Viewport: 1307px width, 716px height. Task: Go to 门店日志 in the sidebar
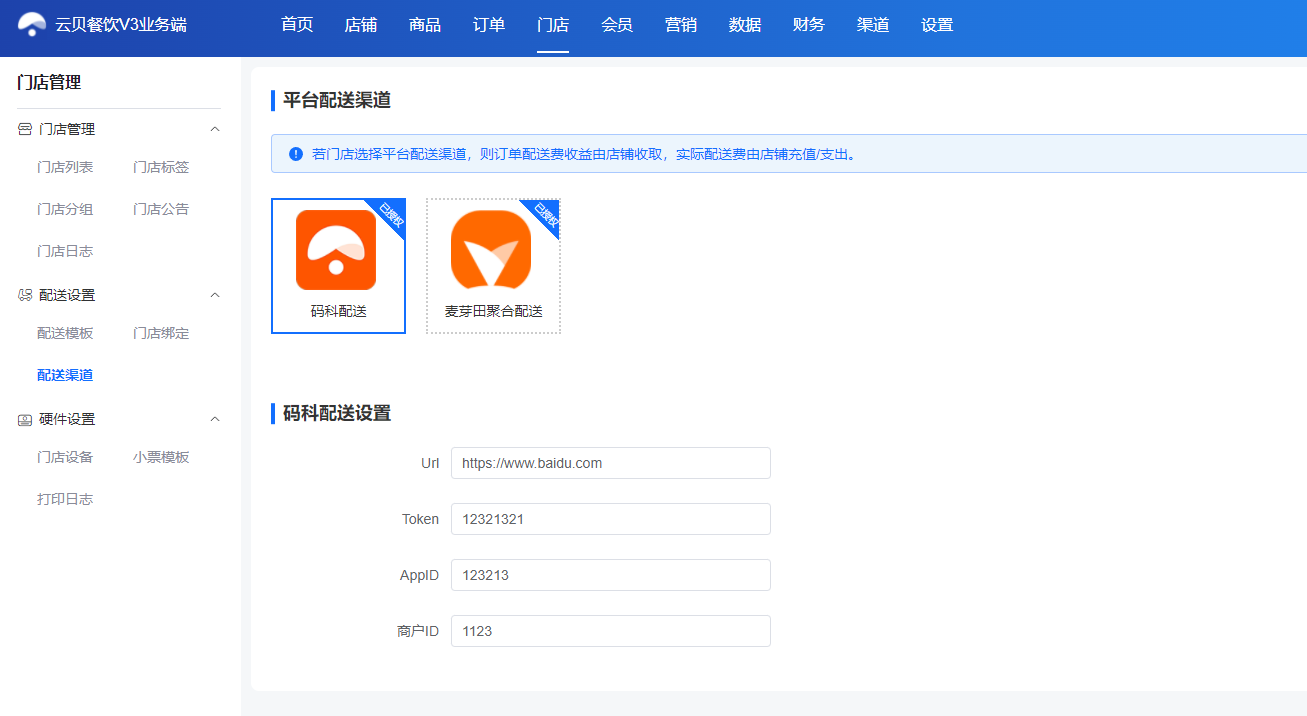pos(65,252)
